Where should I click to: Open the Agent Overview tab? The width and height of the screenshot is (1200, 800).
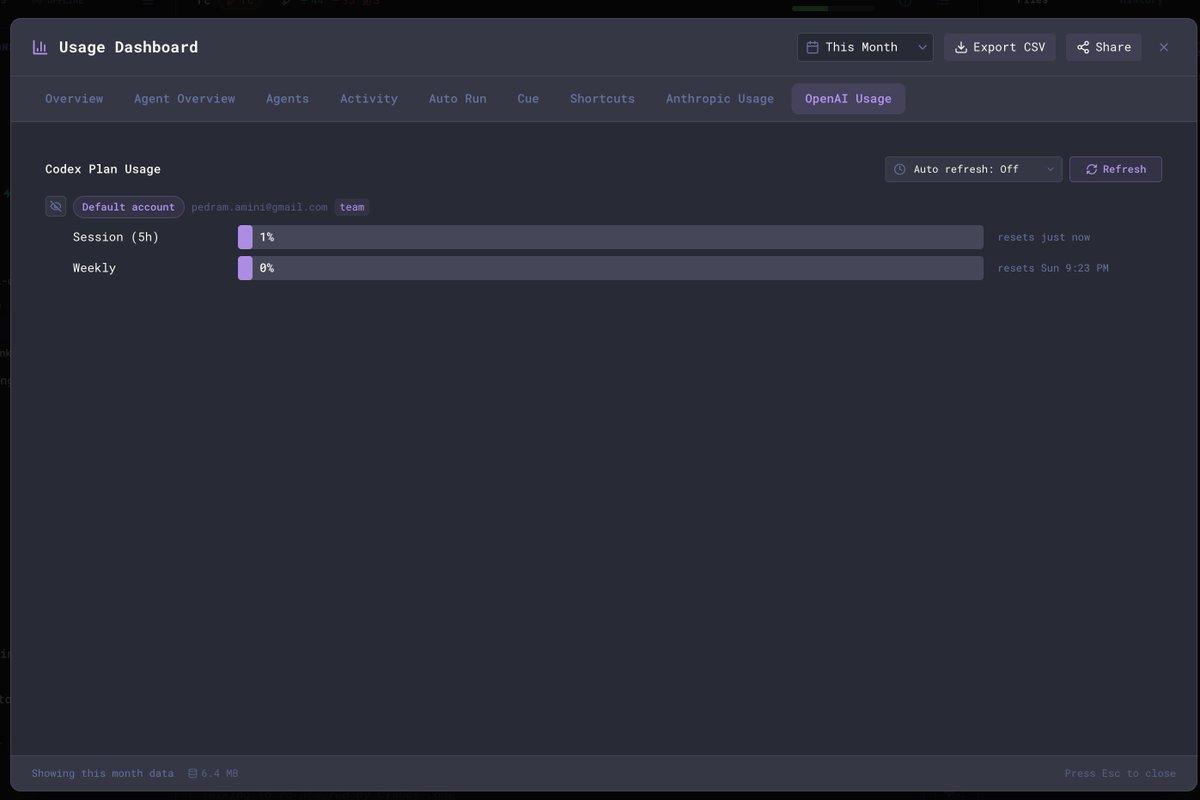[x=185, y=99]
